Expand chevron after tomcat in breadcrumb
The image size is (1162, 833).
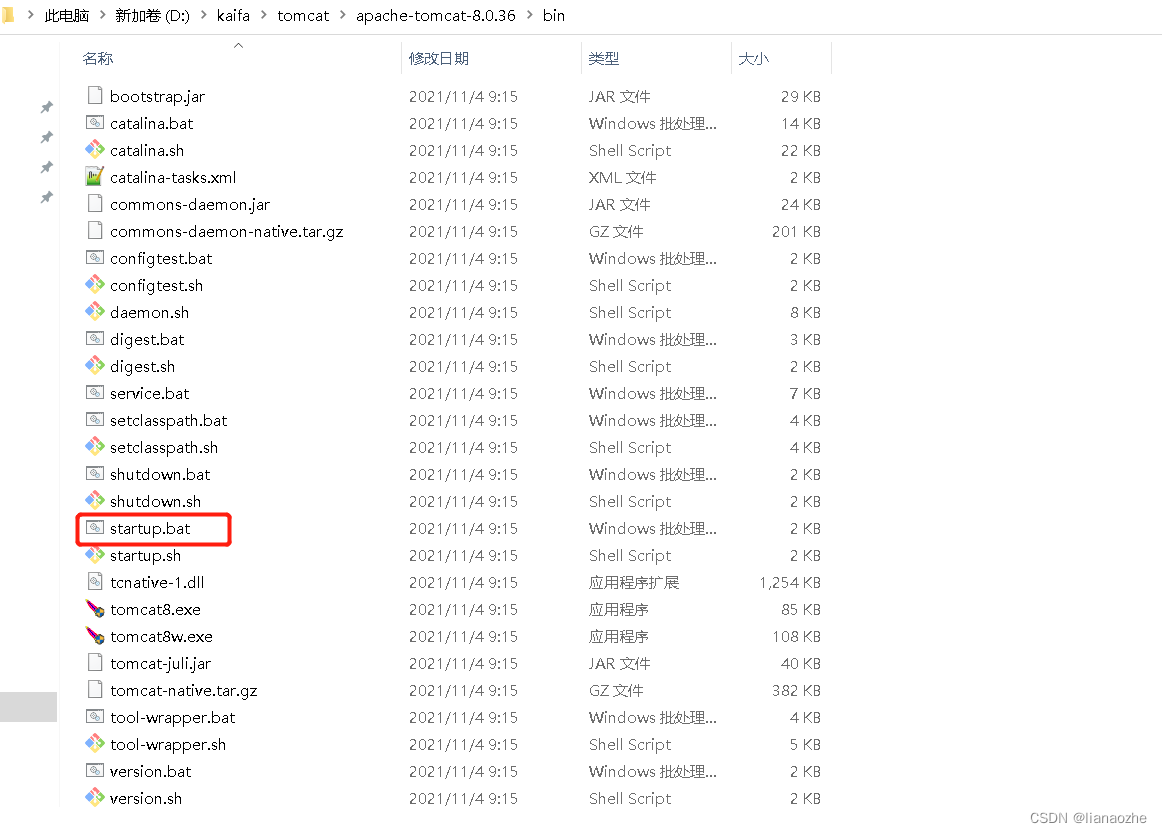pyautogui.click(x=342, y=15)
